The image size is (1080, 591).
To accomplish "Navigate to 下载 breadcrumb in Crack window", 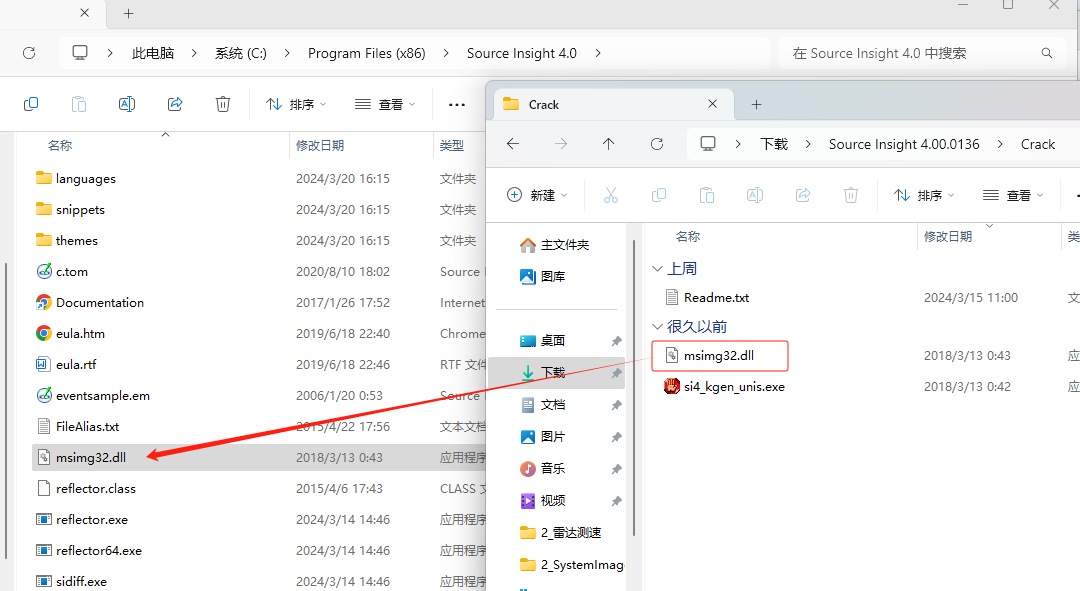I will coord(773,144).
